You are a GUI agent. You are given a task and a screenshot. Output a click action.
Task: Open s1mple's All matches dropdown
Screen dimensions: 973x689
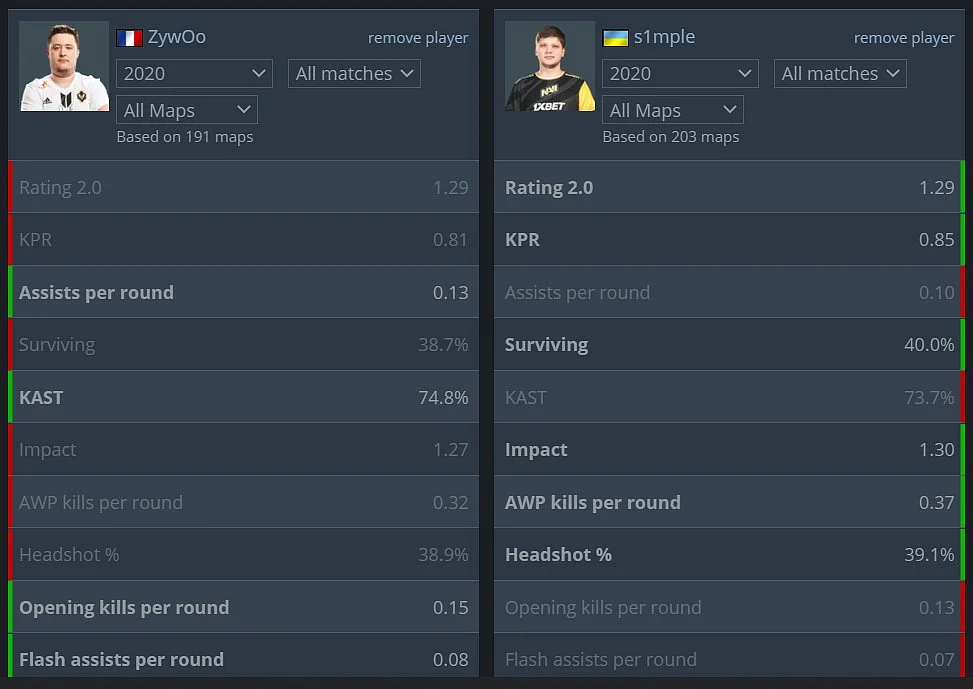(840, 74)
